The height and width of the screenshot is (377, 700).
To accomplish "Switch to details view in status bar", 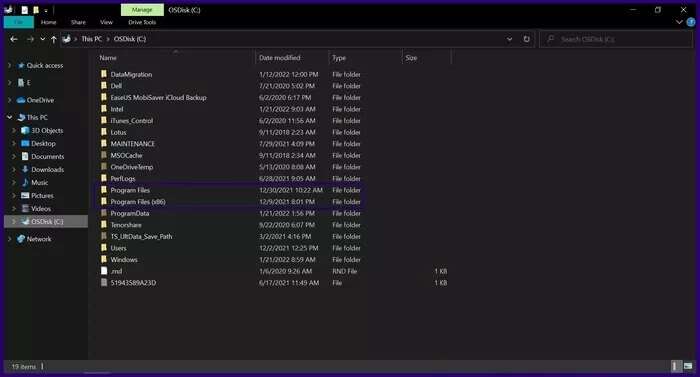I will click(675, 366).
